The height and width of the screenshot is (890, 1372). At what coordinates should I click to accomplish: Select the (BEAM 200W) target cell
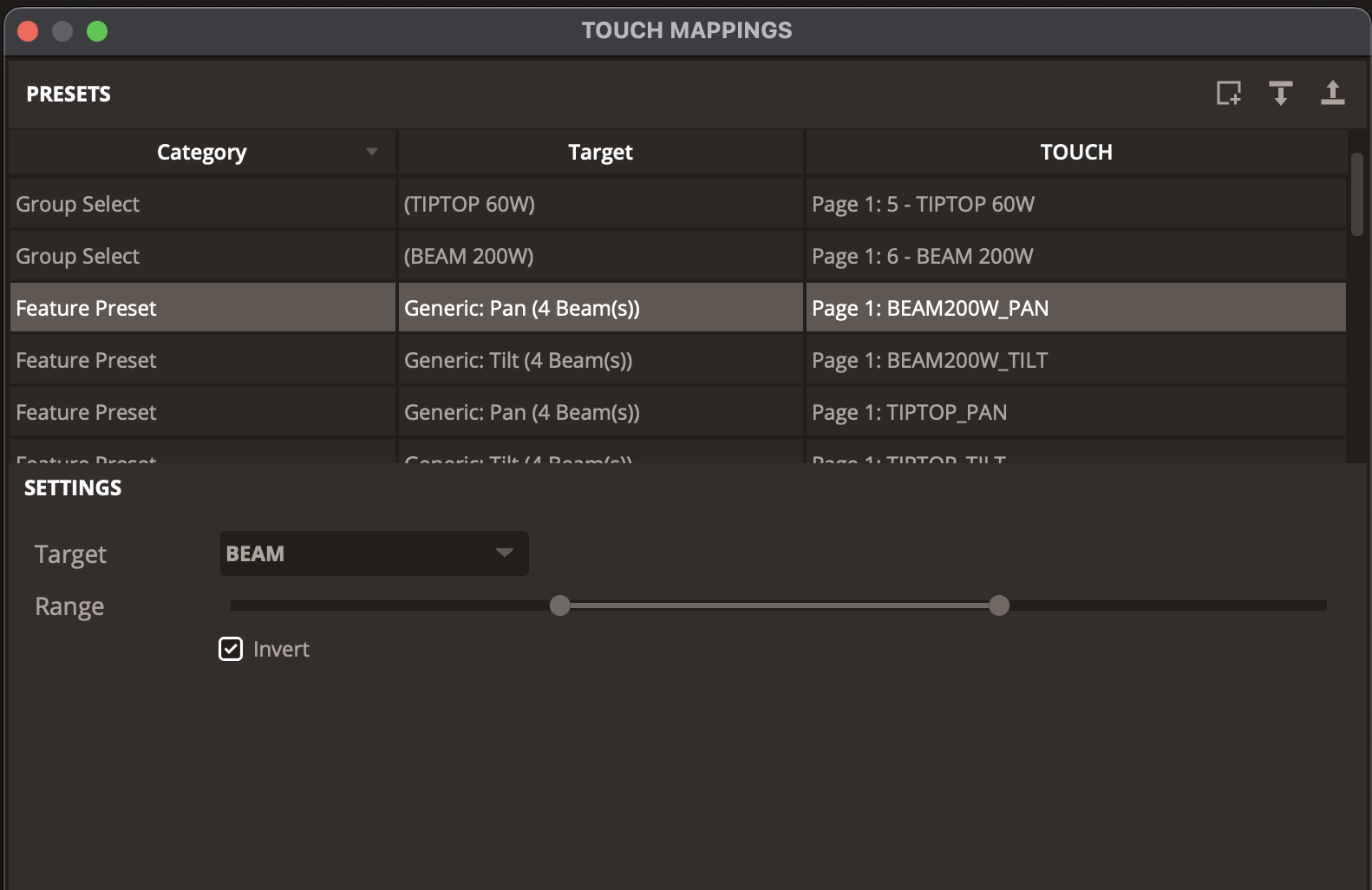click(x=600, y=256)
